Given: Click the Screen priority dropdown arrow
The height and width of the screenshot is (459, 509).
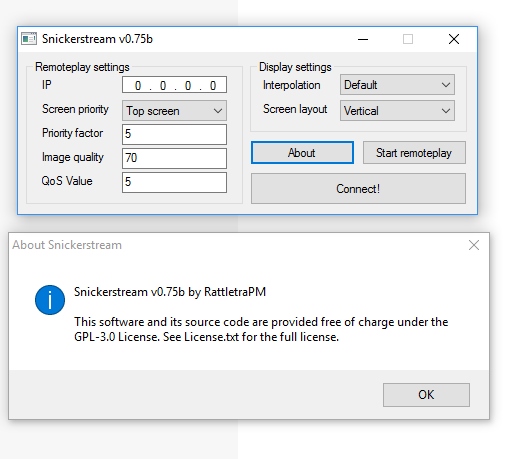Looking at the screenshot, I should coord(218,111).
